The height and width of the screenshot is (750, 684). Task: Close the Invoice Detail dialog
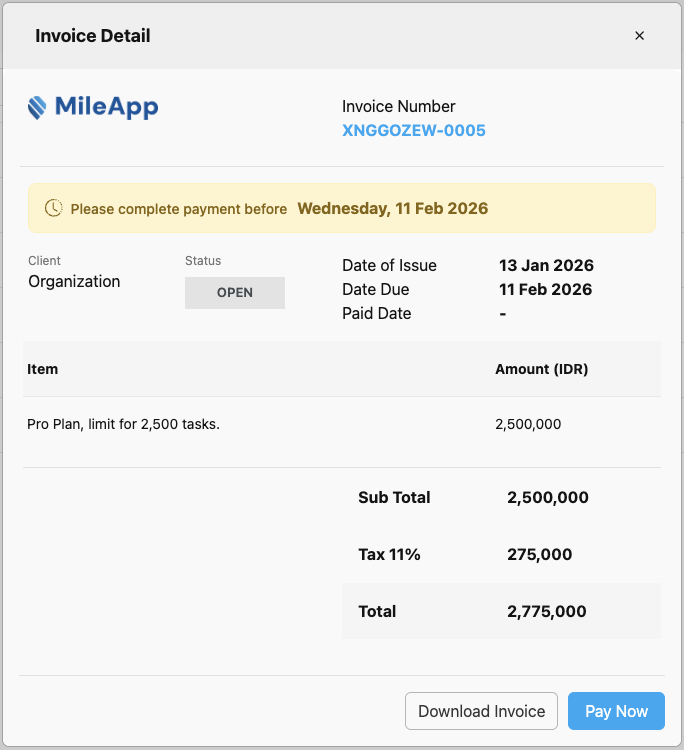[639, 36]
